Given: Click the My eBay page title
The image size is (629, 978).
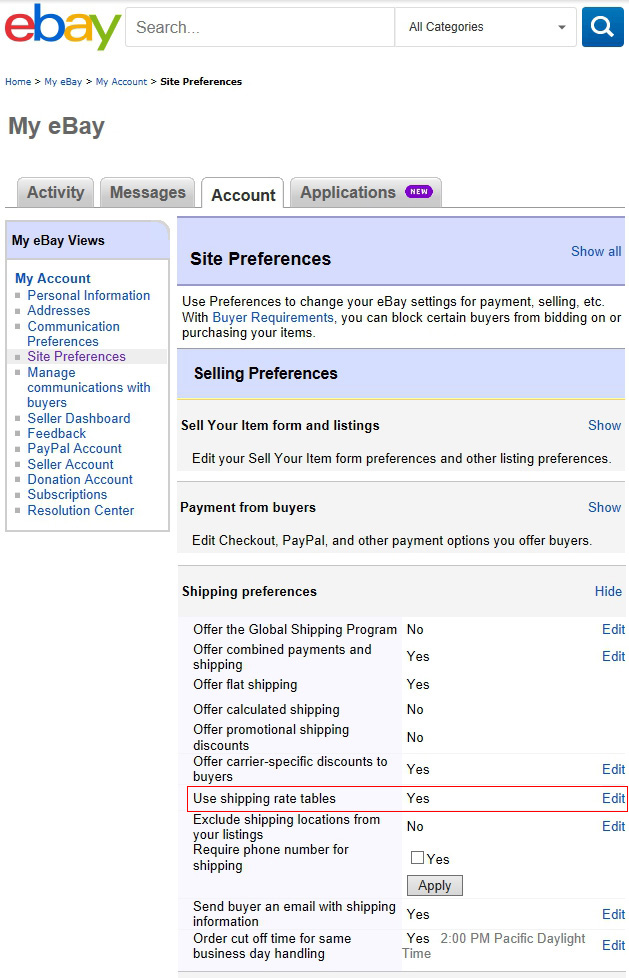Looking at the screenshot, I should 56,126.
